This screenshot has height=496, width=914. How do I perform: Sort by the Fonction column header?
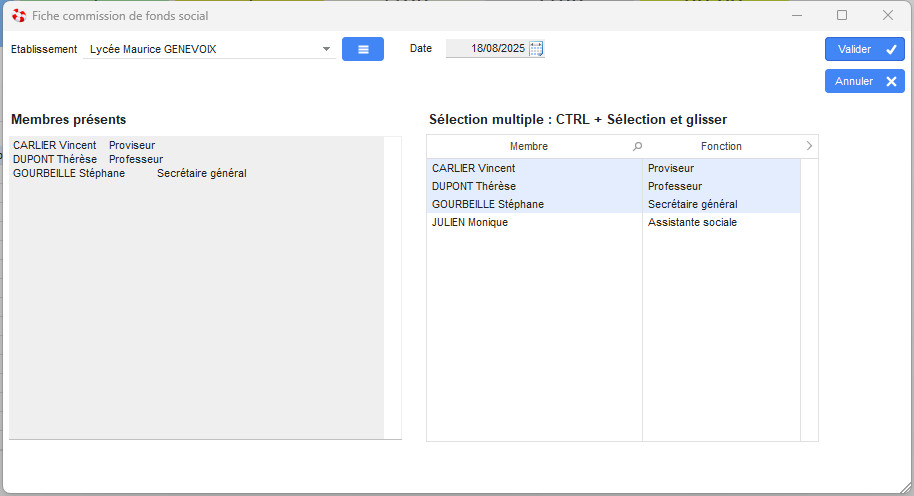point(721,146)
